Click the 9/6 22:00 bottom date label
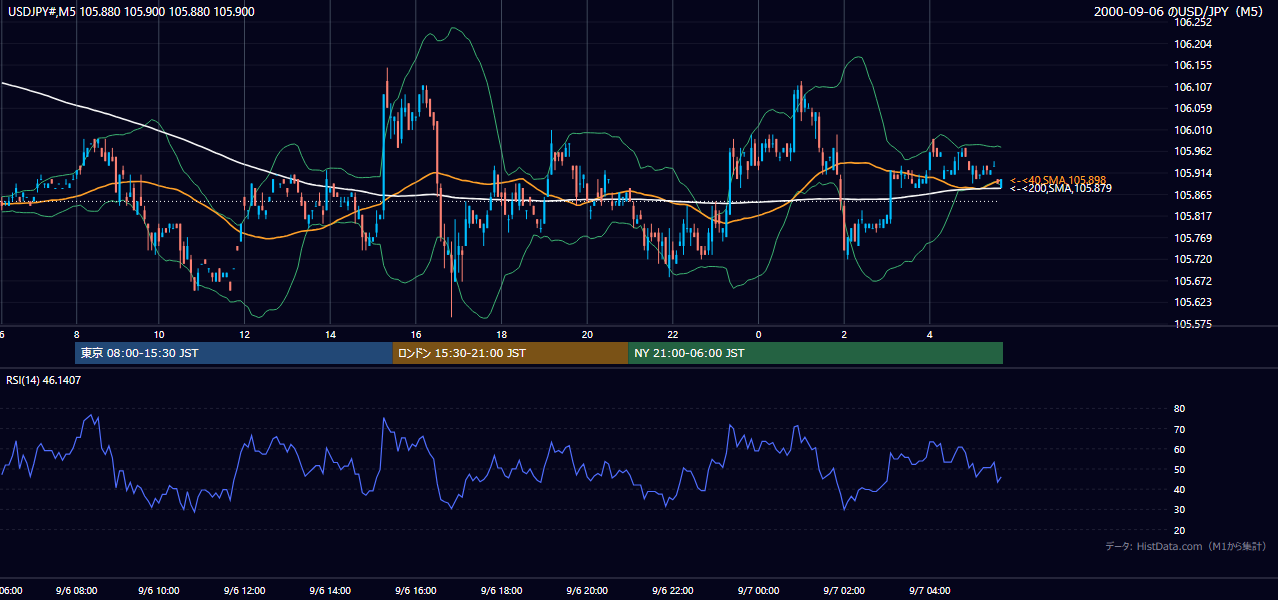Viewport: 1278px width, 600px height. click(x=673, y=591)
